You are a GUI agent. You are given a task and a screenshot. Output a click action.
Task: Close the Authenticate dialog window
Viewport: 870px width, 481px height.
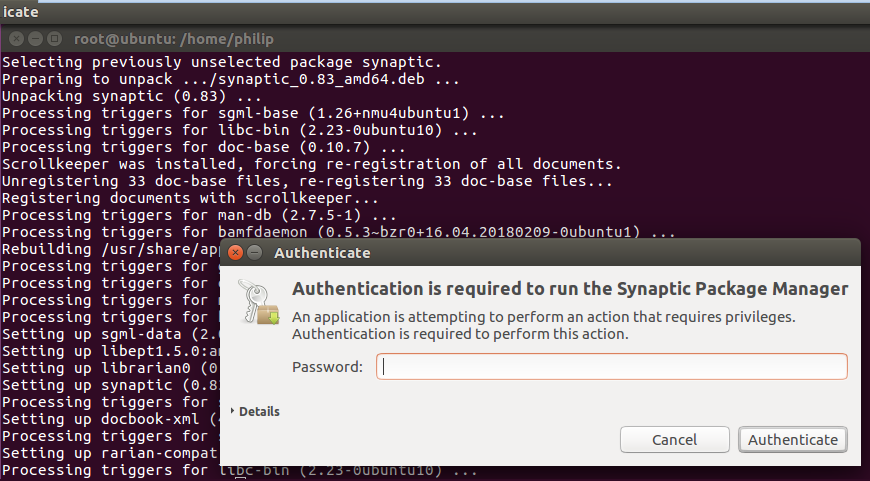pos(236,252)
